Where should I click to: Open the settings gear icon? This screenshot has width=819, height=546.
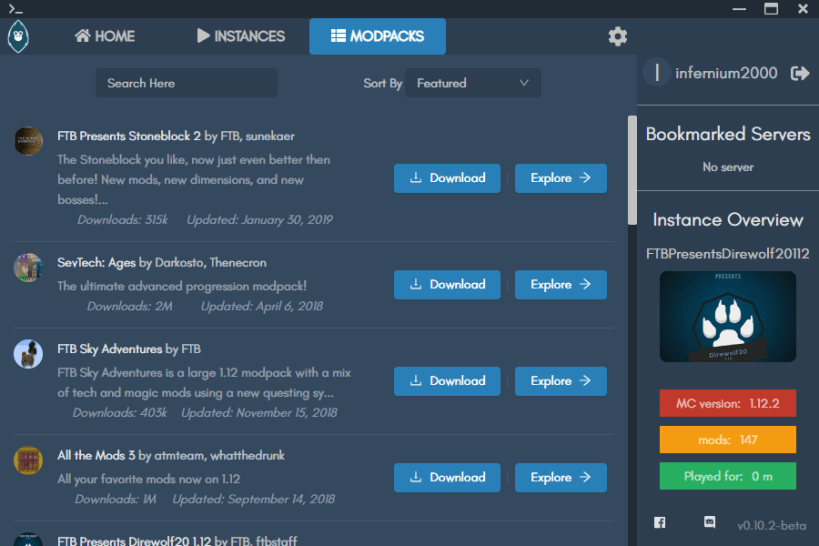tap(617, 37)
